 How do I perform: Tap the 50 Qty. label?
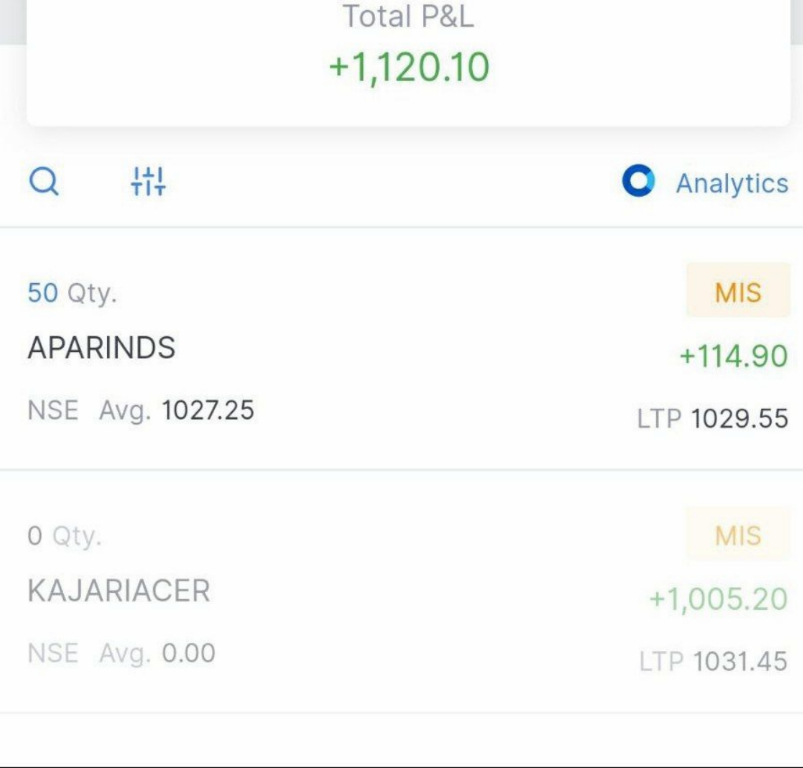click(72, 294)
